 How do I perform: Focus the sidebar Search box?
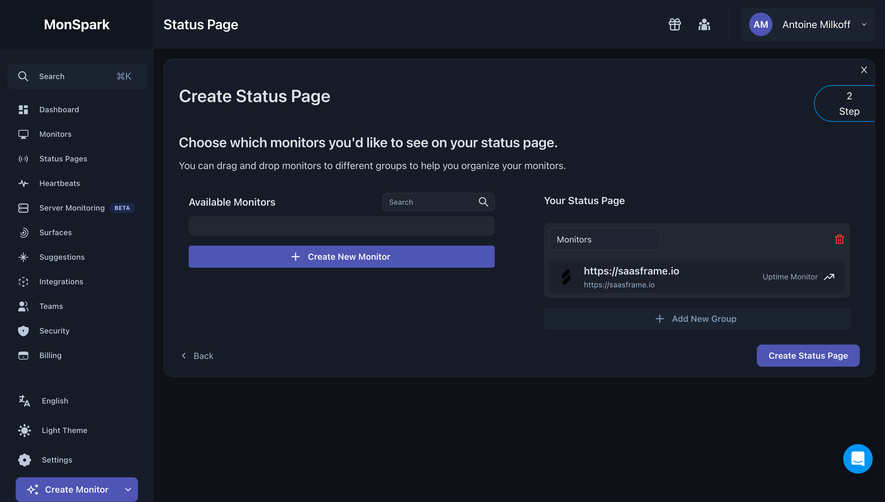coord(77,76)
